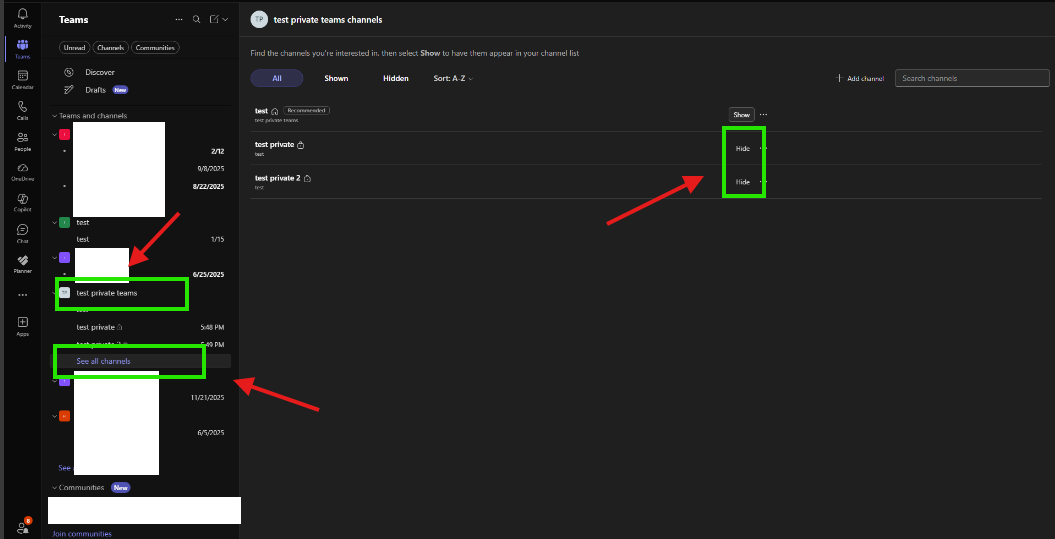The height and width of the screenshot is (539, 1055).
Task: Open the Chat view
Action: (22, 233)
